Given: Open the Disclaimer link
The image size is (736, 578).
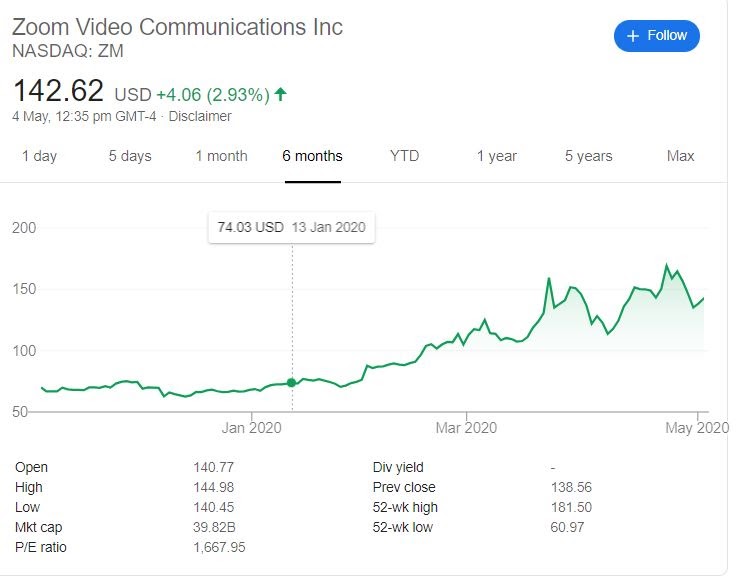Looking at the screenshot, I should pyautogui.click(x=198, y=116).
